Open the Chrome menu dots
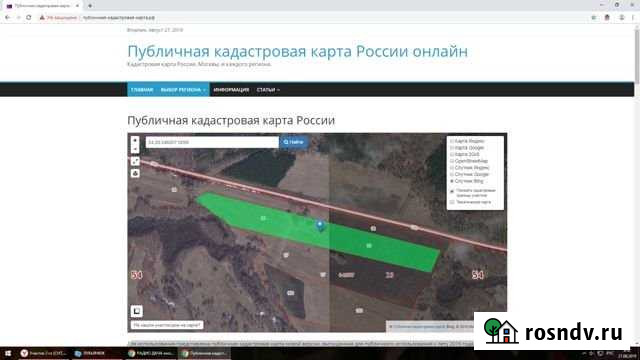Image resolution: width=640 pixels, height=360 pixels. [633, 18]
